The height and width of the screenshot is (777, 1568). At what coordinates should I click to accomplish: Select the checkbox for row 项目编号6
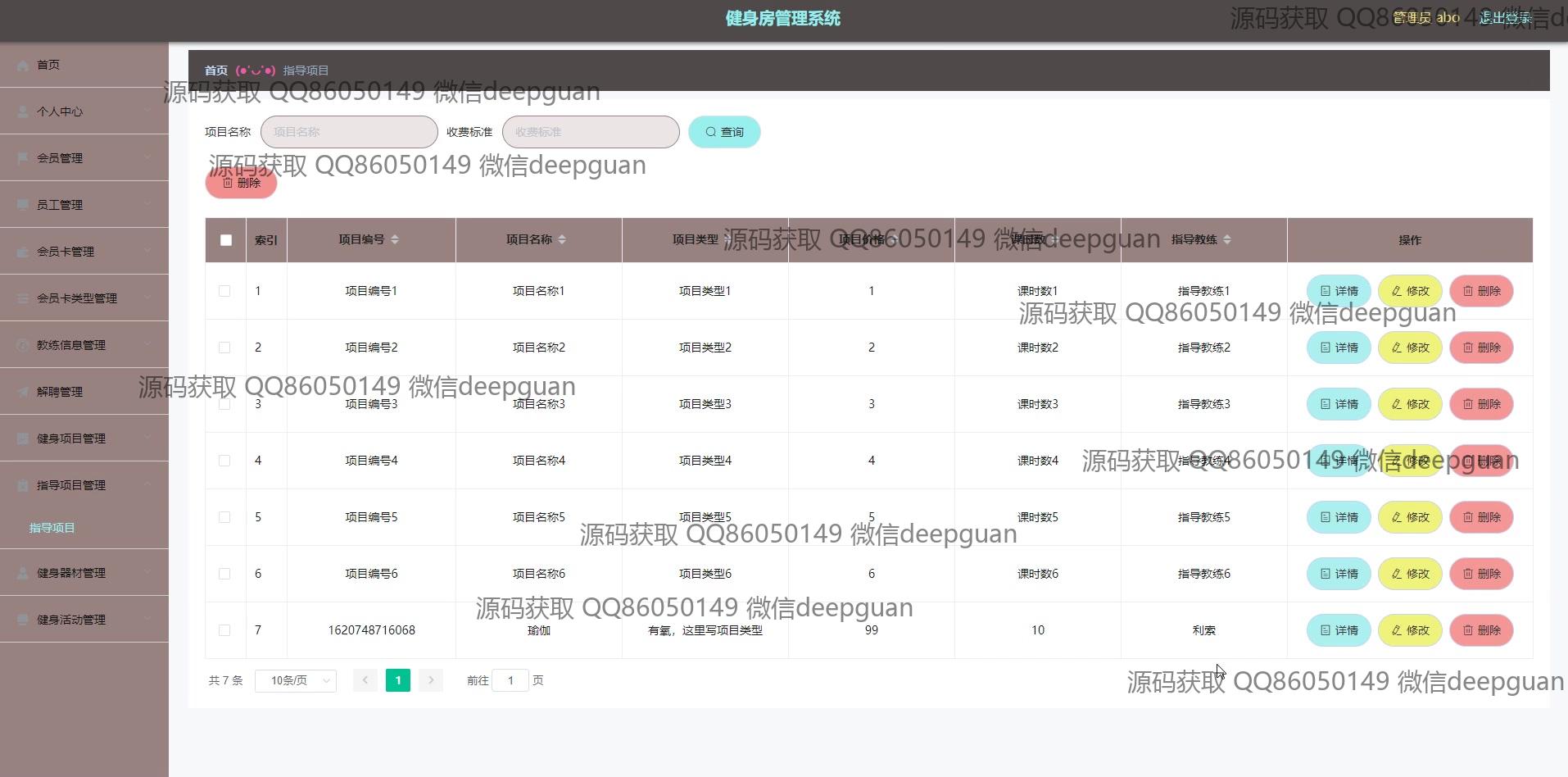[224, 574]
